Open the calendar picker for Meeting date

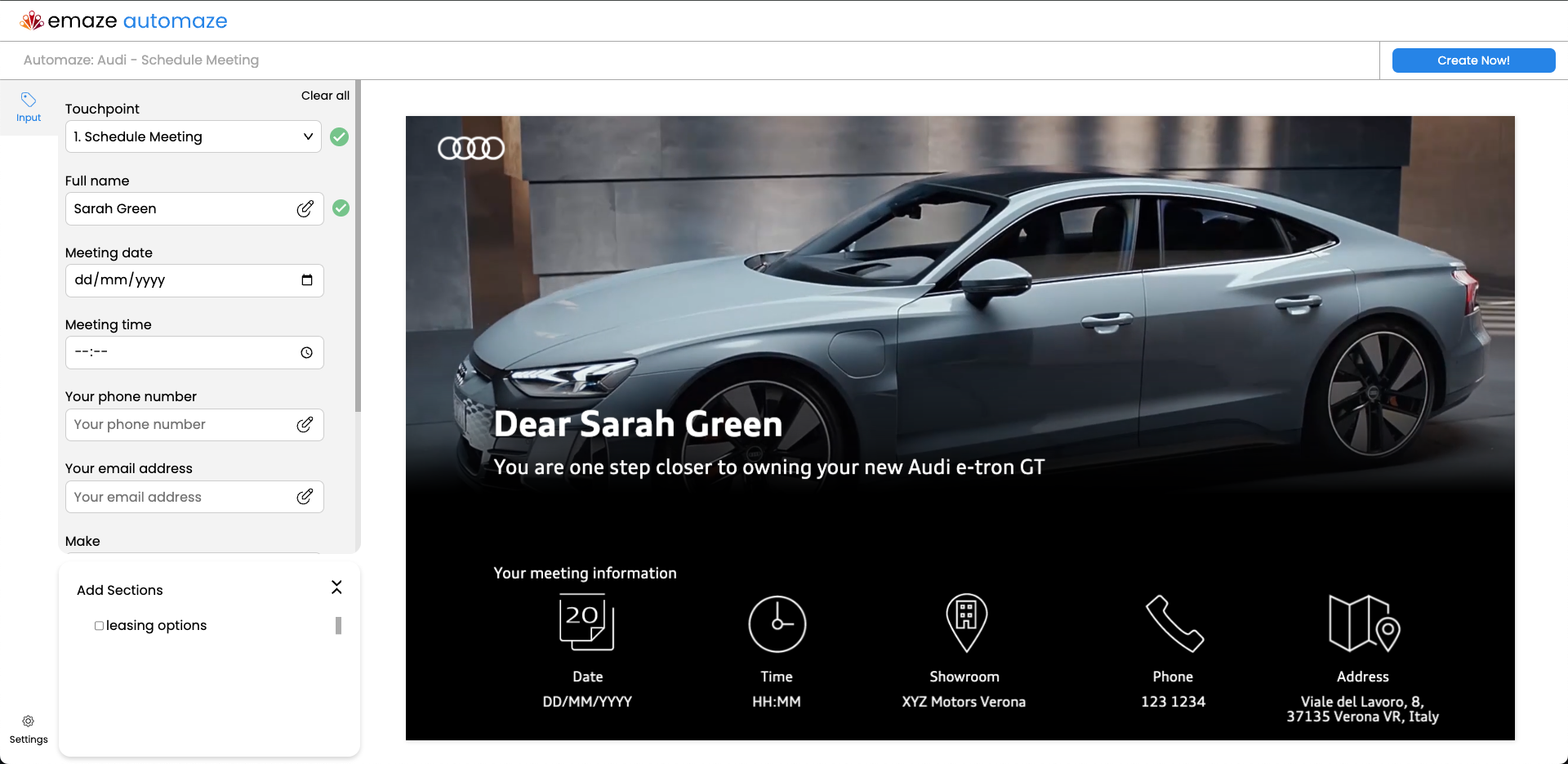(x=307, y=280)
